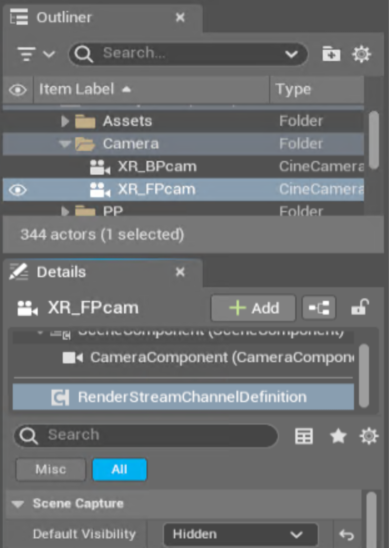Reset Default Visibility to default arrow
Screen dimensions: 389x548
tap(346, 535)
